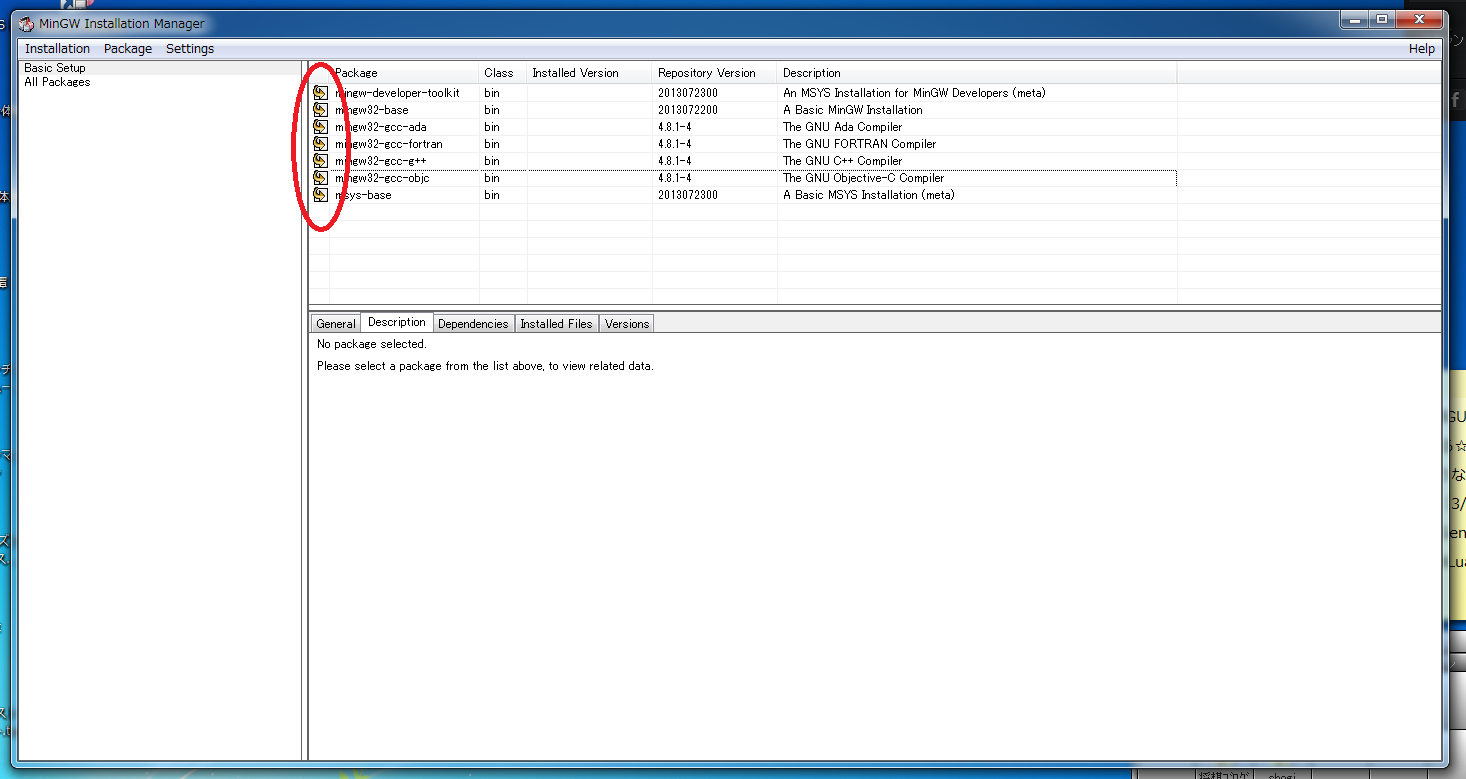Click repository version 2013072300 of msys-base
Screen dimensions: 1466x779
(x=688, y=195)
